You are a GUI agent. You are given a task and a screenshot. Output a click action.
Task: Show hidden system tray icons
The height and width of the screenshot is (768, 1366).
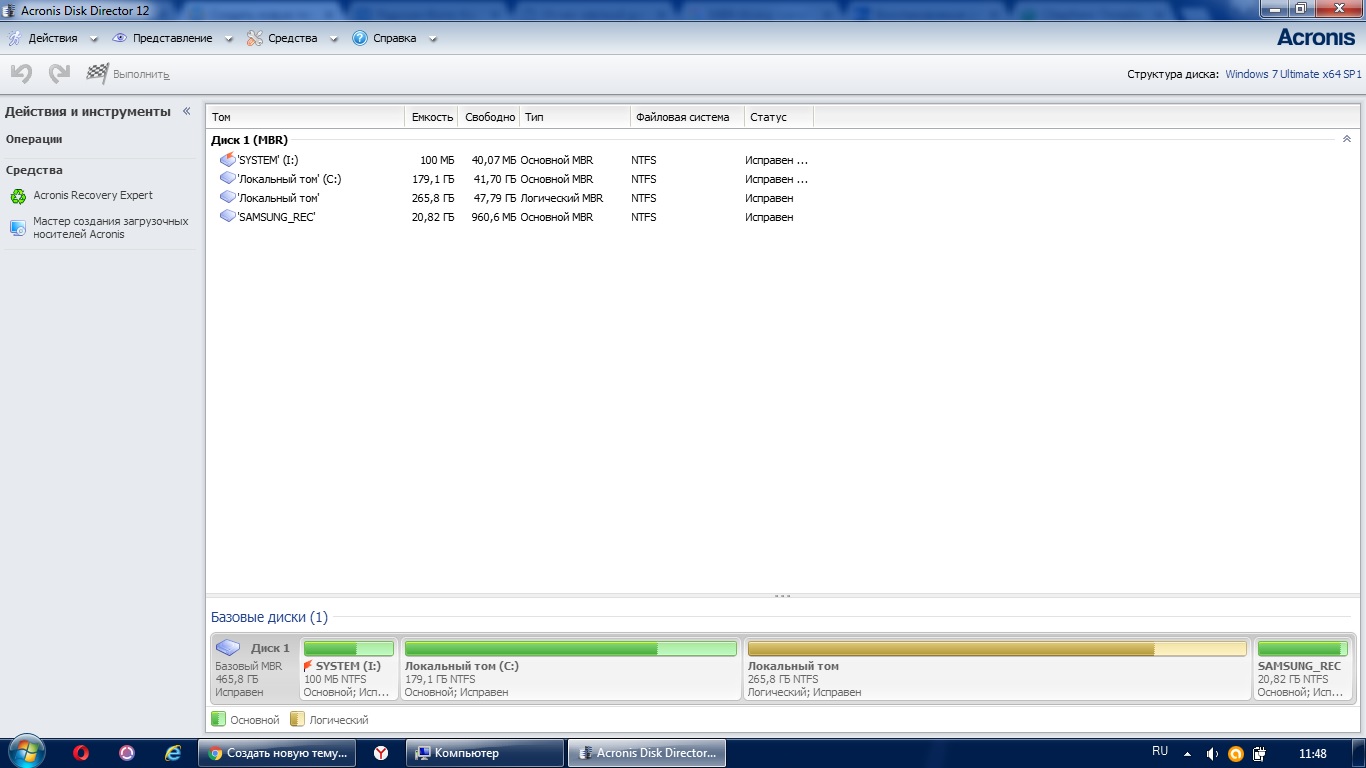click(x=1187, y=753)
